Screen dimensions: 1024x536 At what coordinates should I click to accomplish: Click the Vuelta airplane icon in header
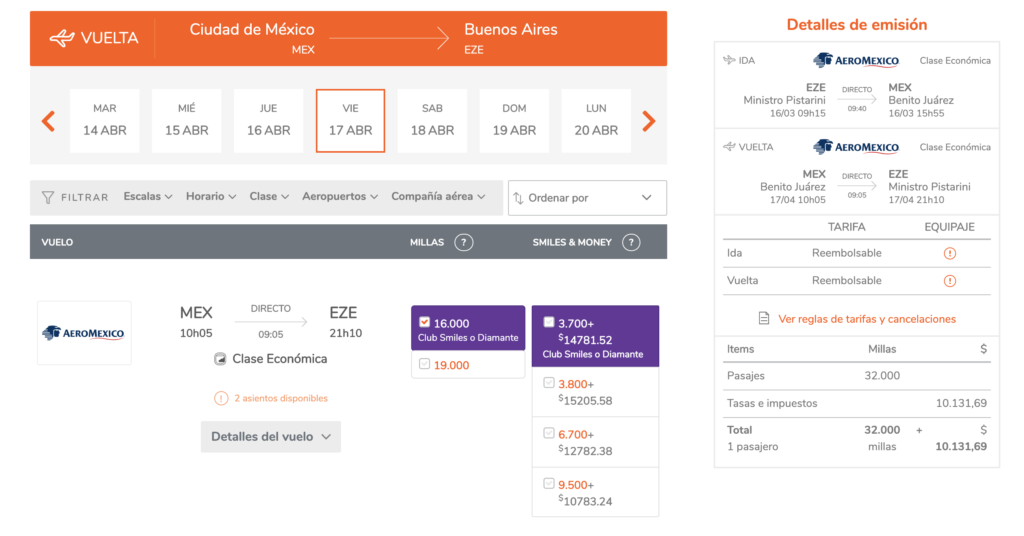61,38
